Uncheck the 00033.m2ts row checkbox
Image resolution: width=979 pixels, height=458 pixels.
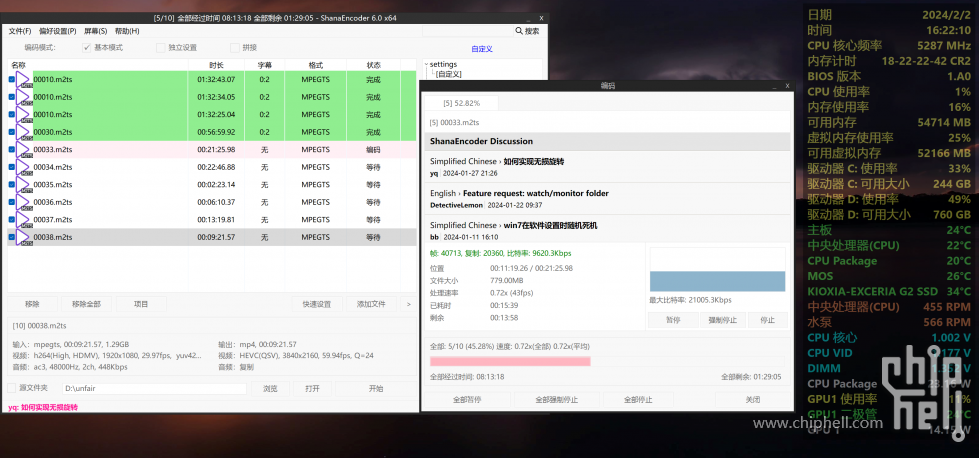pyautogui.click(x=12, y=150)
